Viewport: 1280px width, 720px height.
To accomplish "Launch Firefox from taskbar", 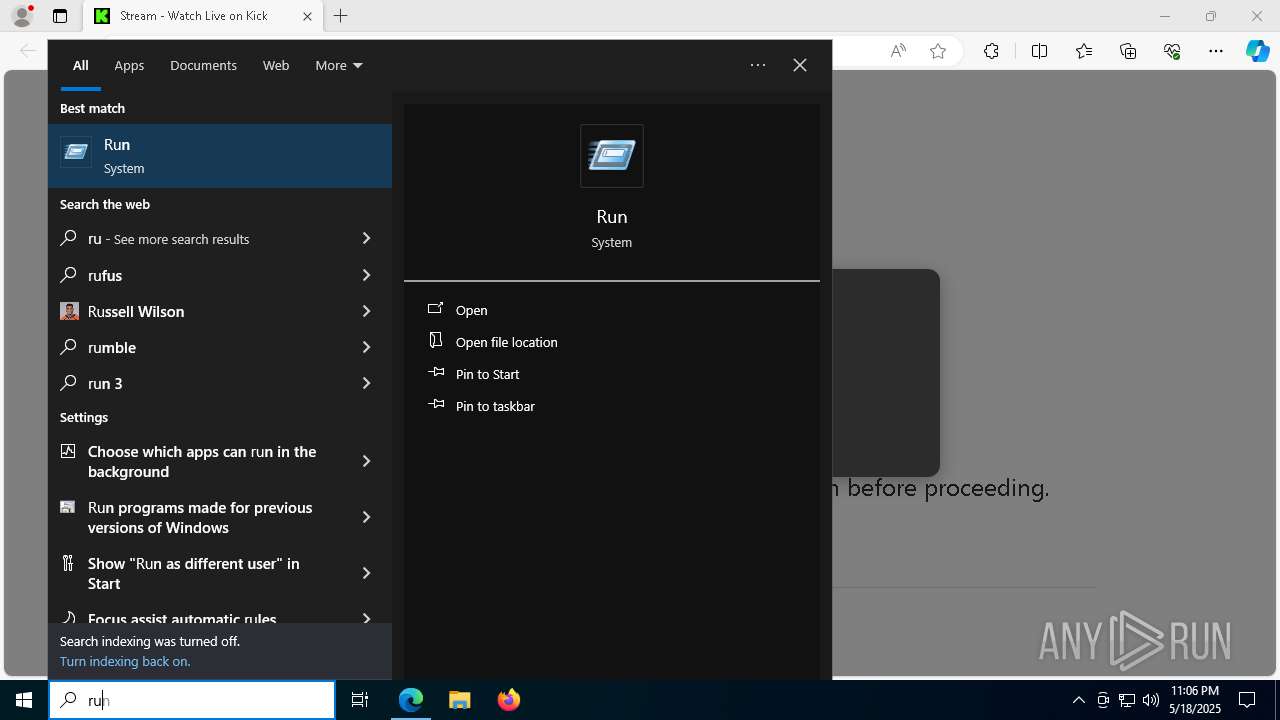I will [508, 700].
